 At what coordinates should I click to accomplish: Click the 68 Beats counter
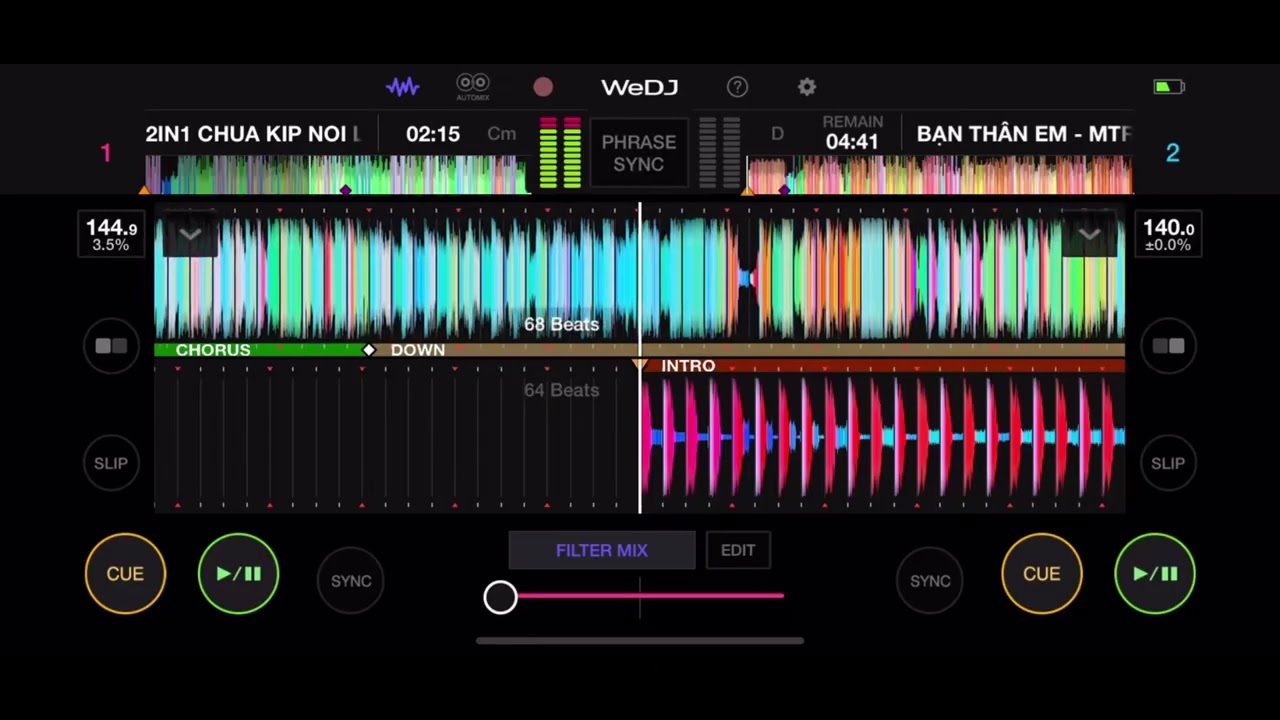coord(561,325)
